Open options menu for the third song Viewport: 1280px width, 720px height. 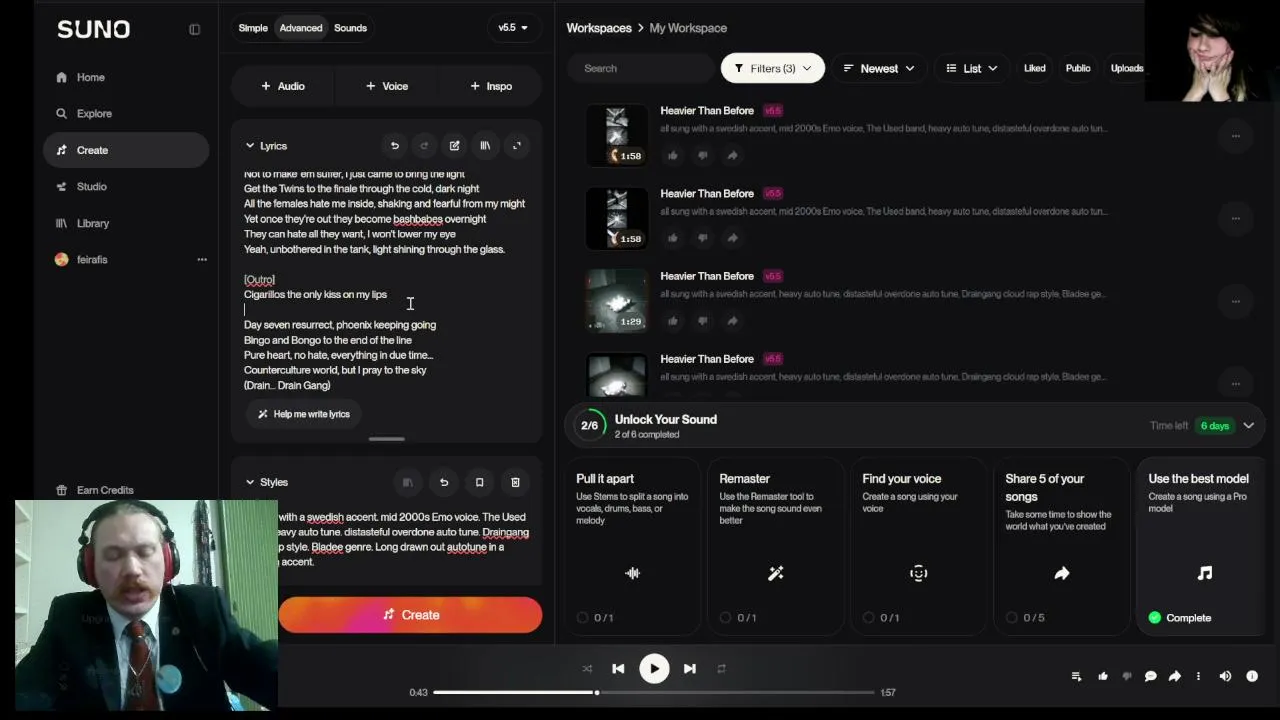(1236, 301)
